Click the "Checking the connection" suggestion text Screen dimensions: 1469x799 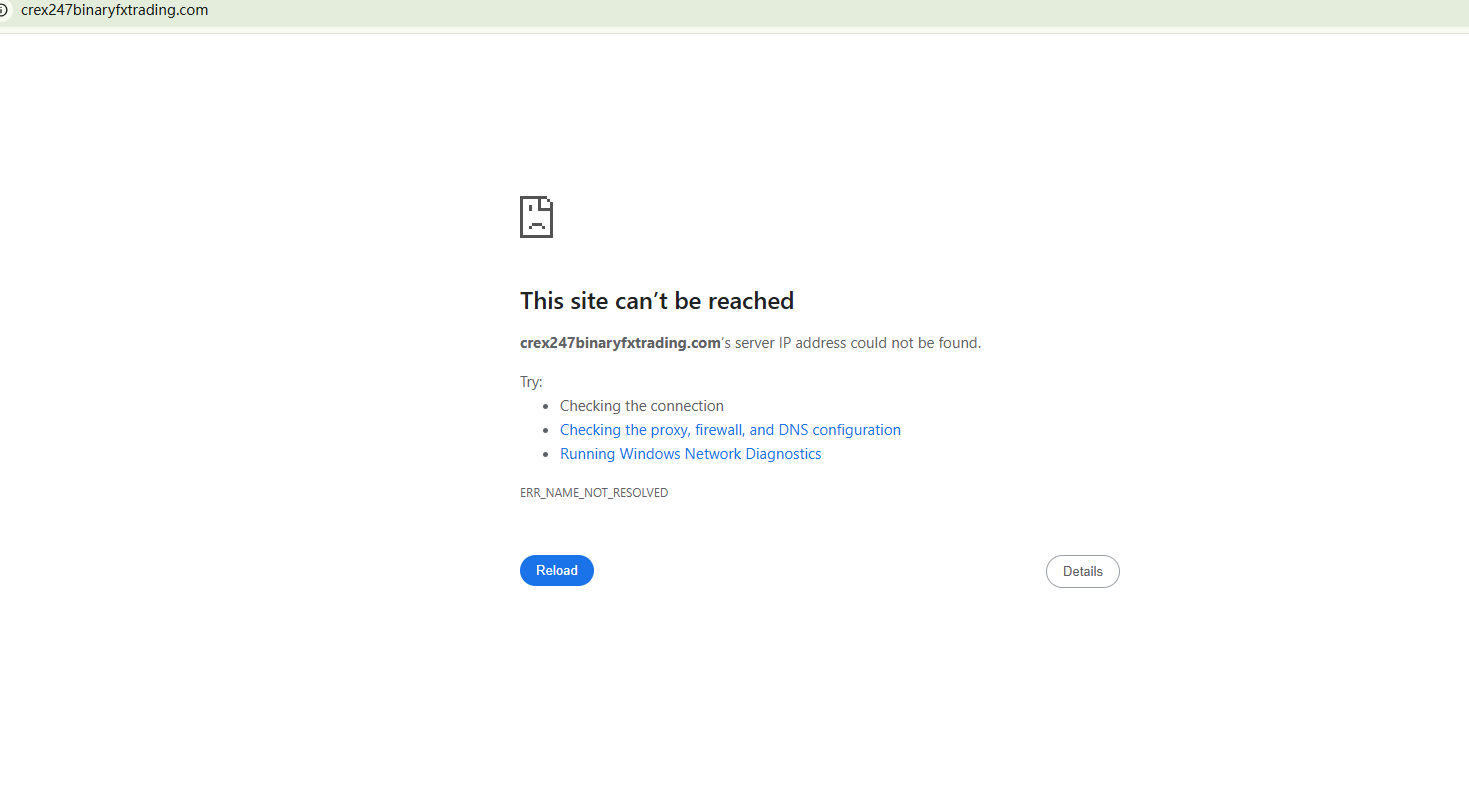[x=642, y=406]
